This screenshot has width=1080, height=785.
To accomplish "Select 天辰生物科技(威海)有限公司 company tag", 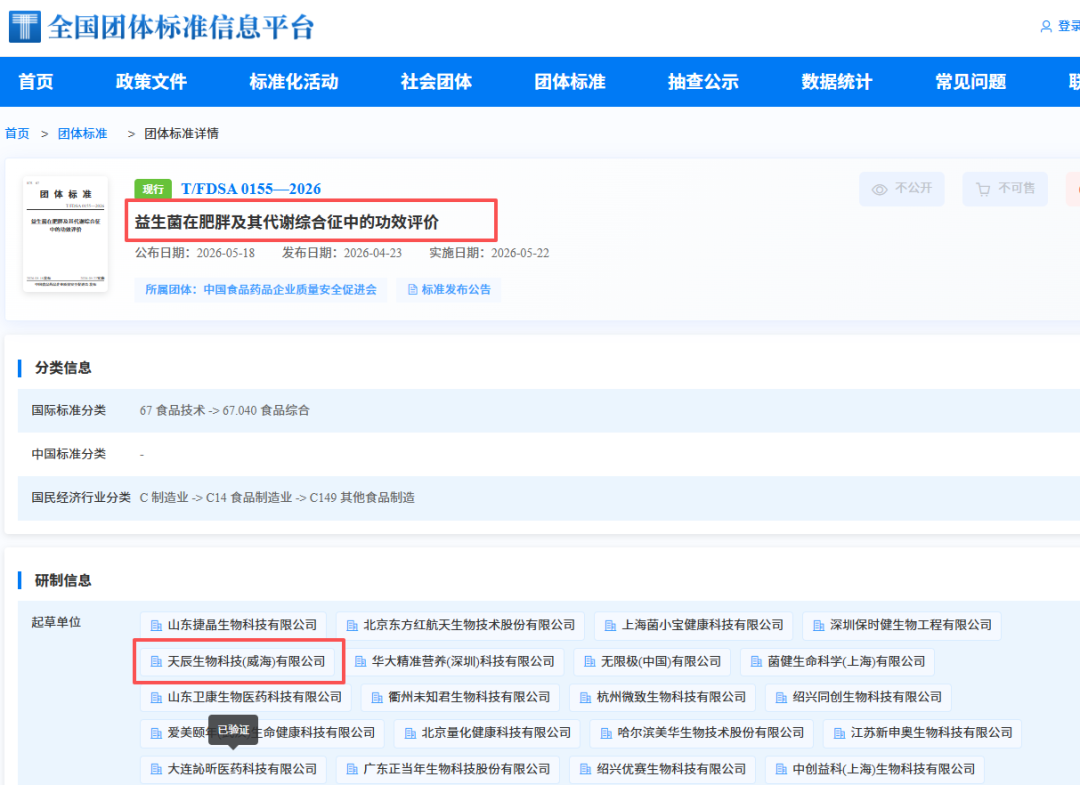I will coord(238,662).
